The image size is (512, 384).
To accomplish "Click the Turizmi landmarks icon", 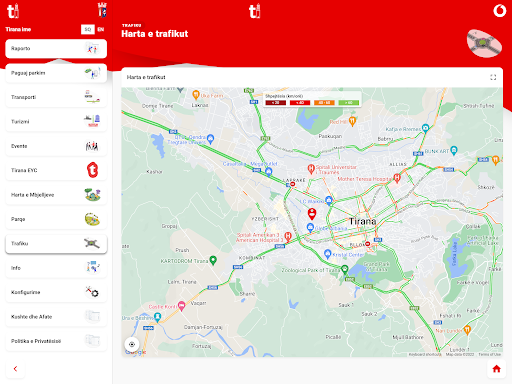I will [x=92, y=122].
